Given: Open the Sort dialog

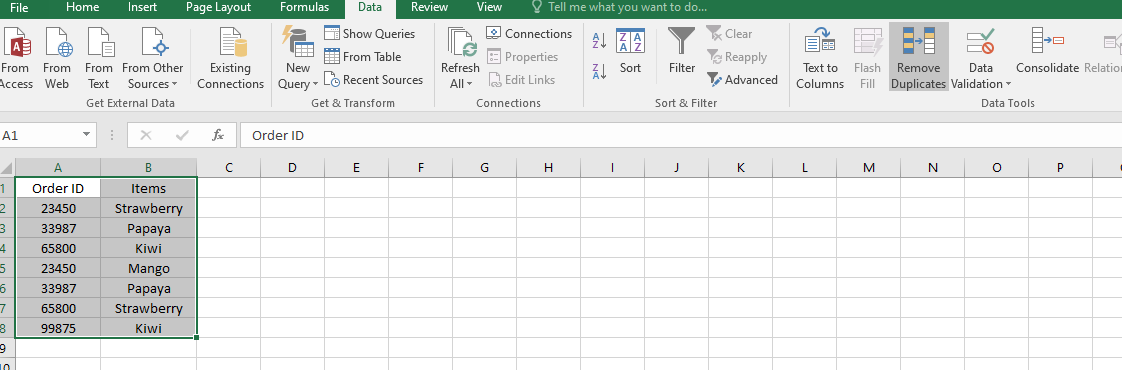Looking at the screenshot, I should [x=630, y=52].
